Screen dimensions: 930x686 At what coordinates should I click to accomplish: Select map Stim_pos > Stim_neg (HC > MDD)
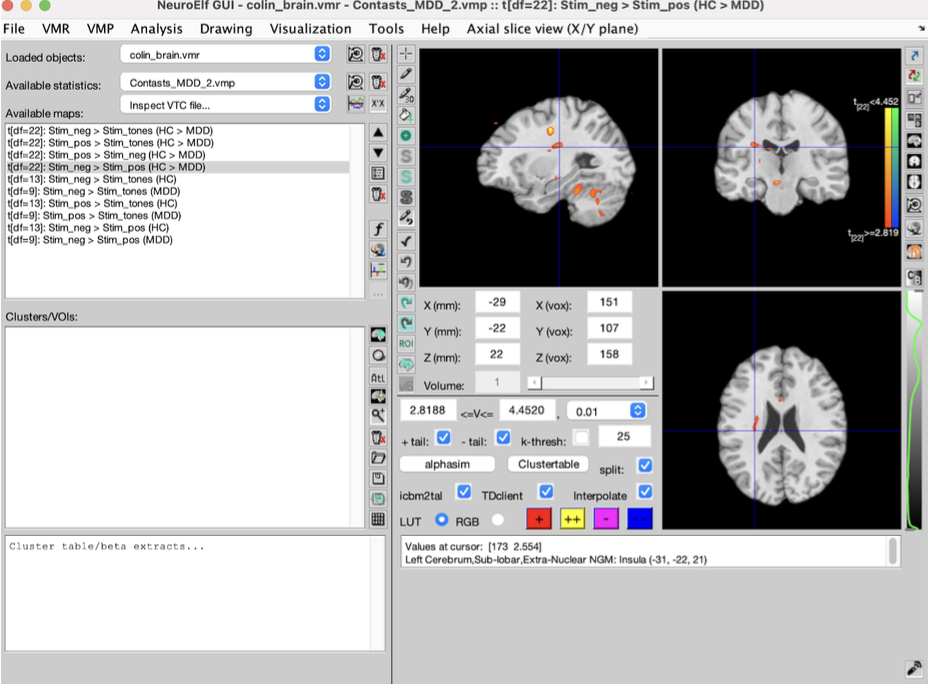point(178,155)
